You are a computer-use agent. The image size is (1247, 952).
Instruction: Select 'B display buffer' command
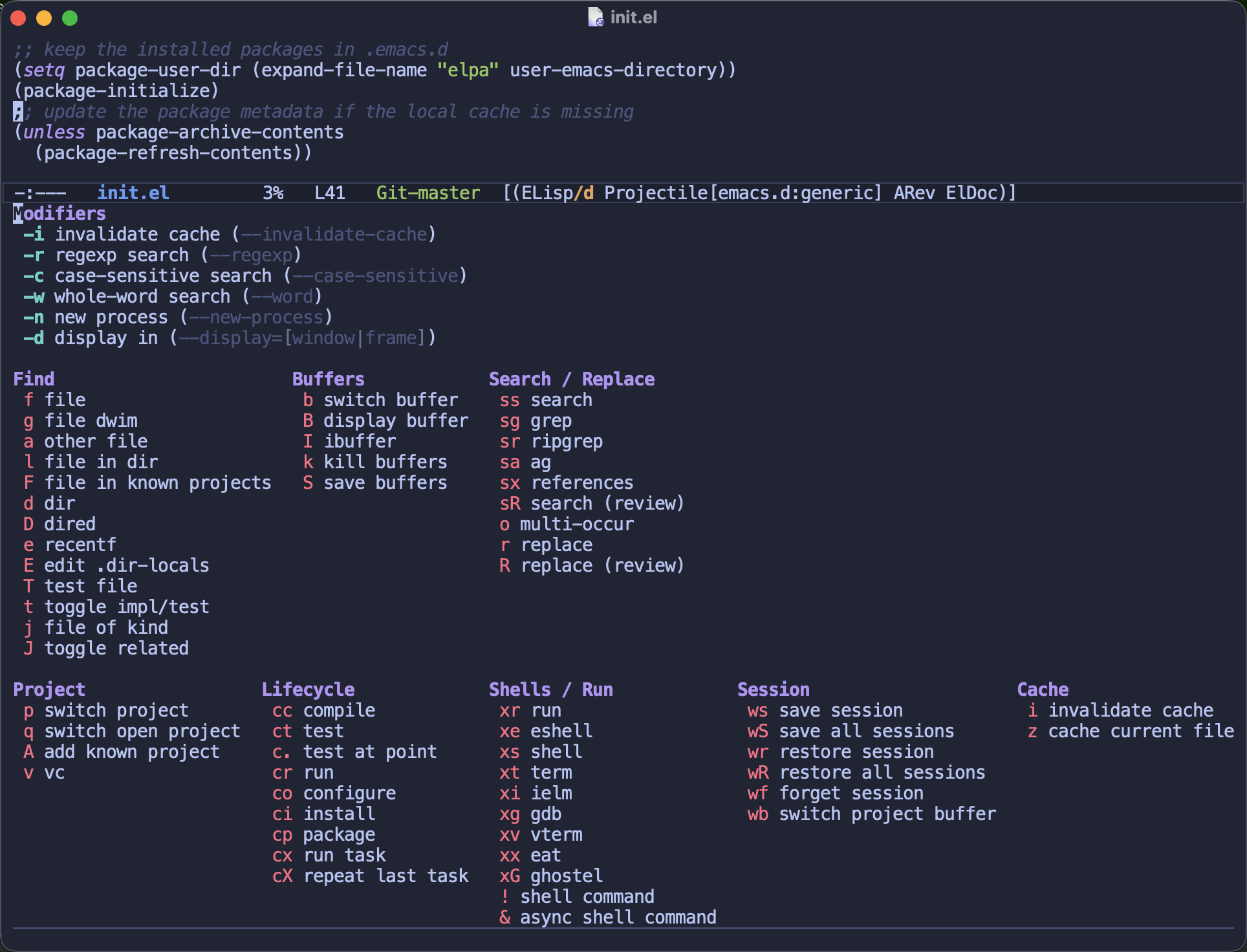point(385,420)
